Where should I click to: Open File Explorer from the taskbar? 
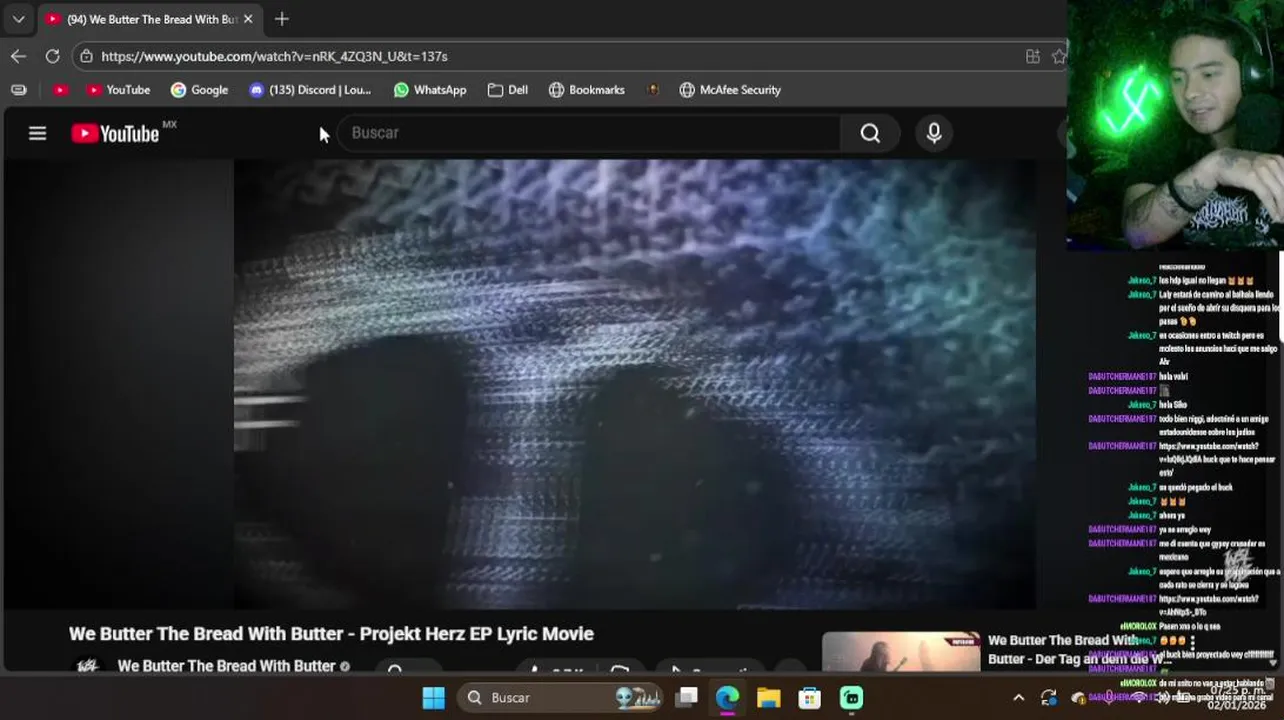pos(768,698)
